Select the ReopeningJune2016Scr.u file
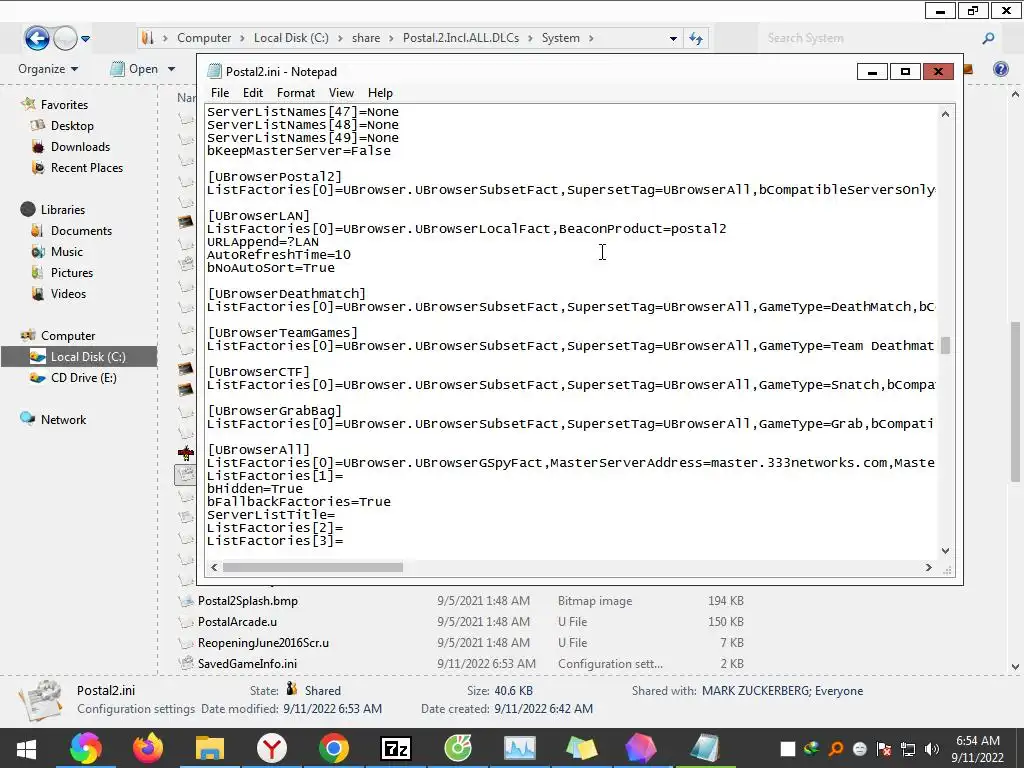 [263, 643]
